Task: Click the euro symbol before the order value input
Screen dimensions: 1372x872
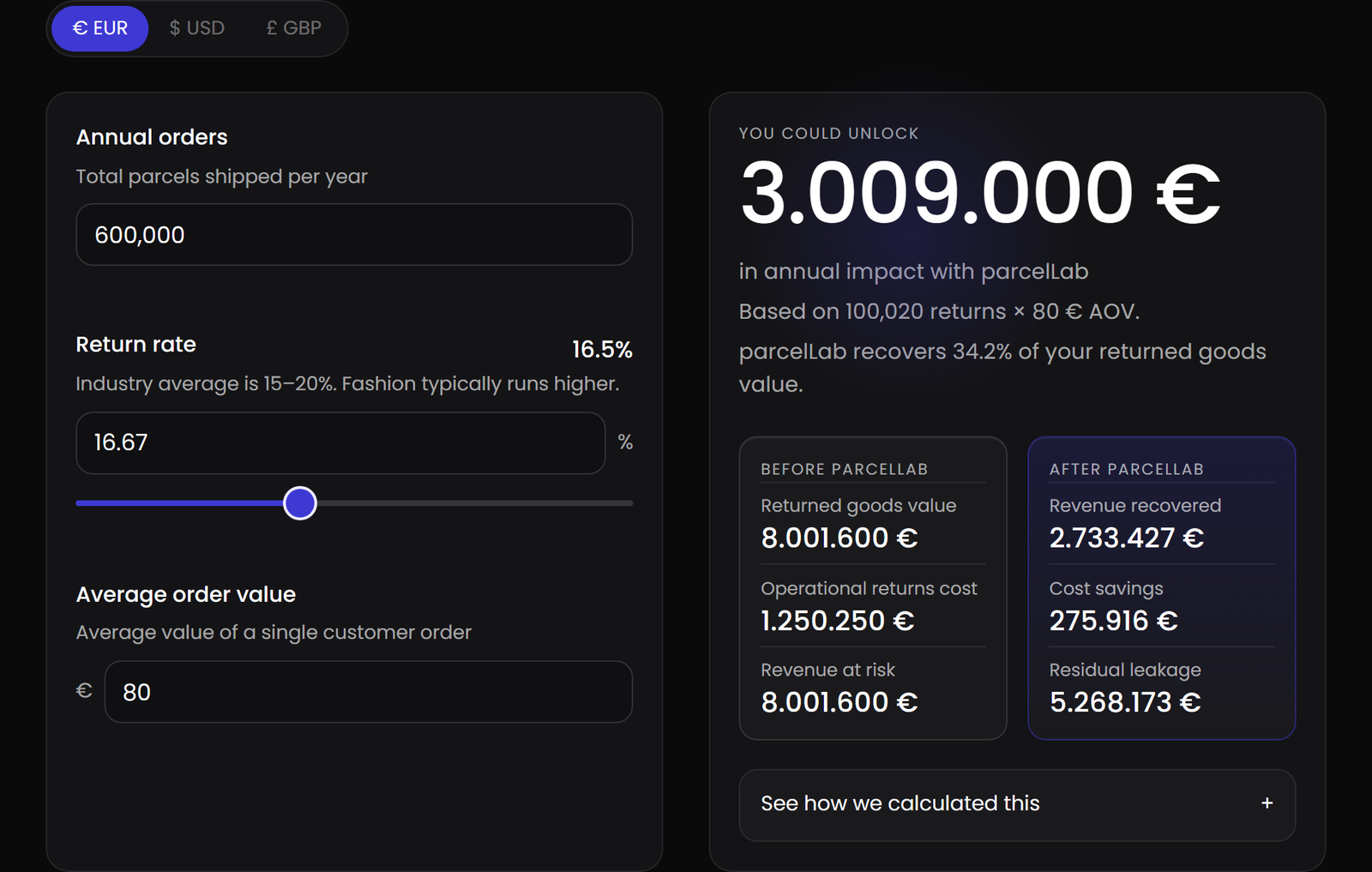Action: coord(84,691)
